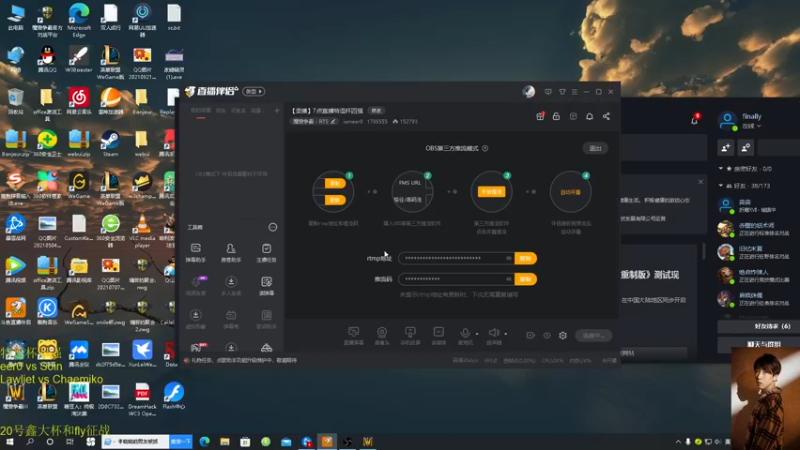The image size is (800, 450).
Task: Open the read-danmaku tool in toolbox
Action: point(266,286)
